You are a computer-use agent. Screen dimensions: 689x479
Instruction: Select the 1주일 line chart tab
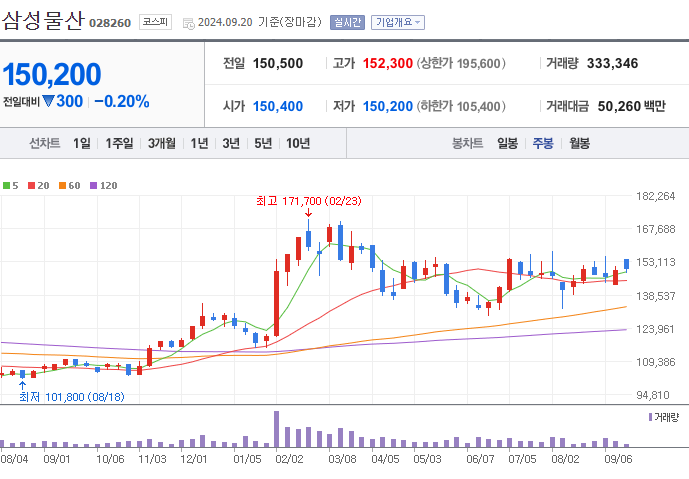coord(119,143)
